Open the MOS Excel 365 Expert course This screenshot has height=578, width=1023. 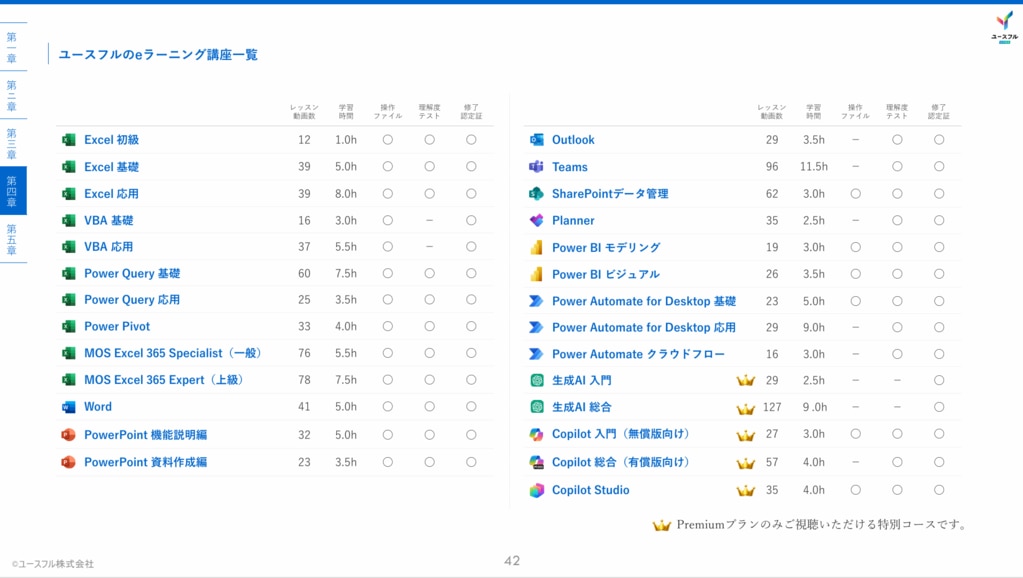pyautogui.click(x=164, y=380)
